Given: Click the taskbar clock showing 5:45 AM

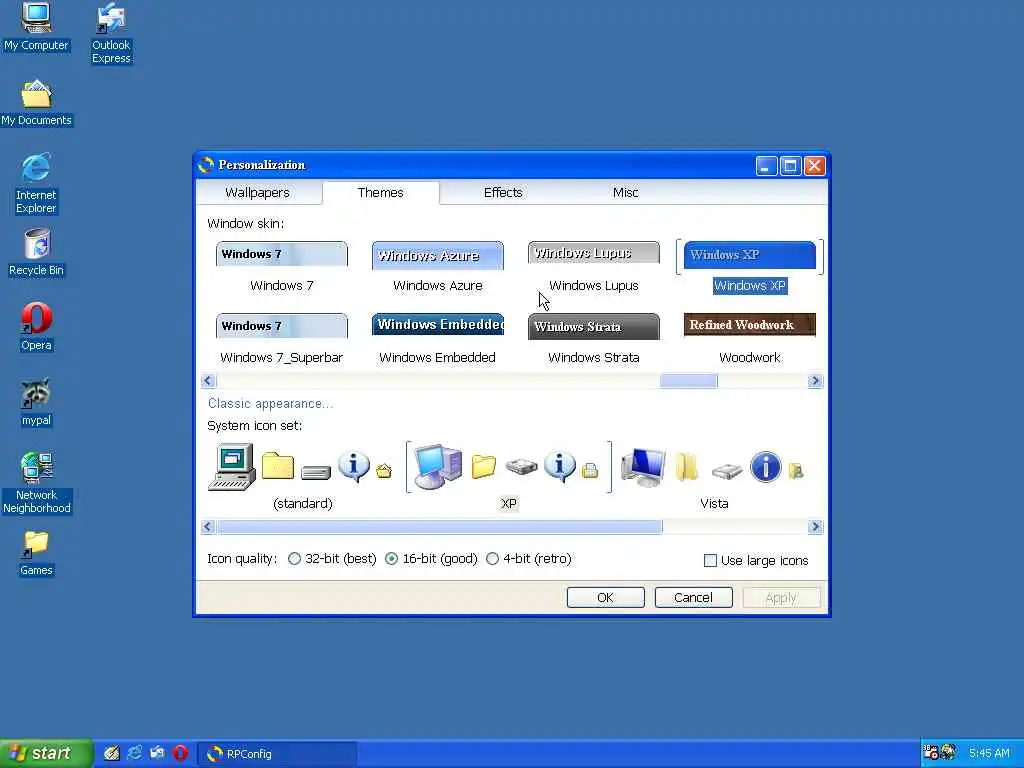Looking at the screenshot, I should pyautogui.click(x=989, y=754).
